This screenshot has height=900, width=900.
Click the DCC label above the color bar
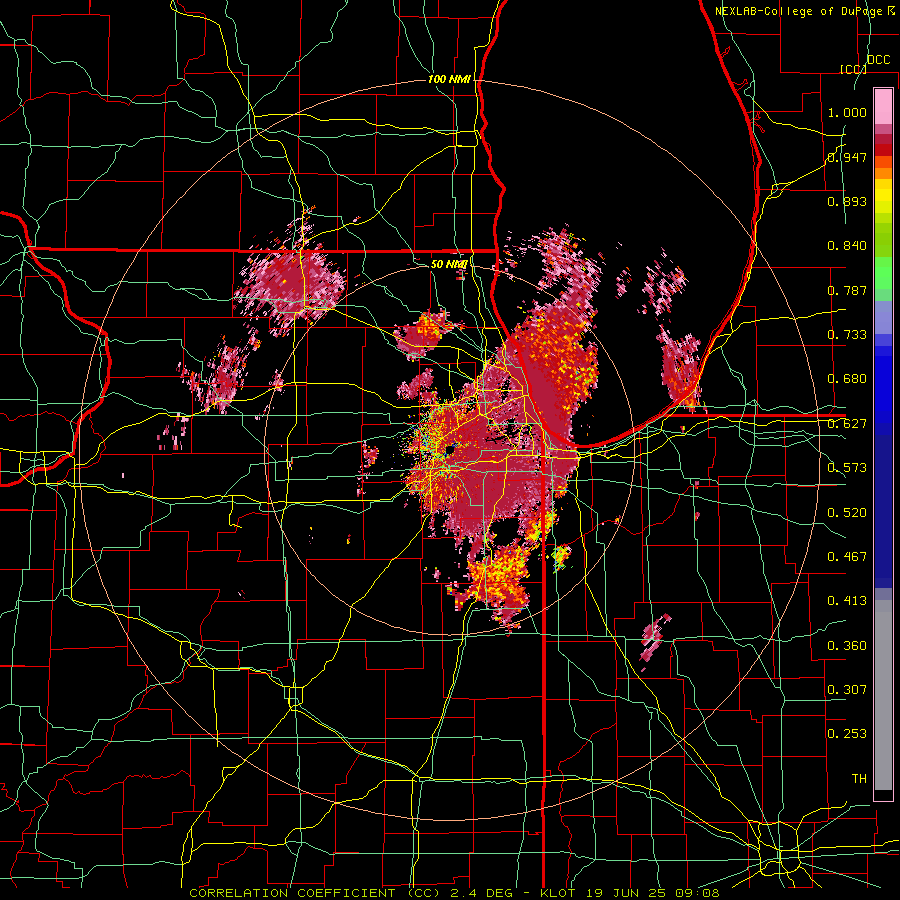(879, 60)
